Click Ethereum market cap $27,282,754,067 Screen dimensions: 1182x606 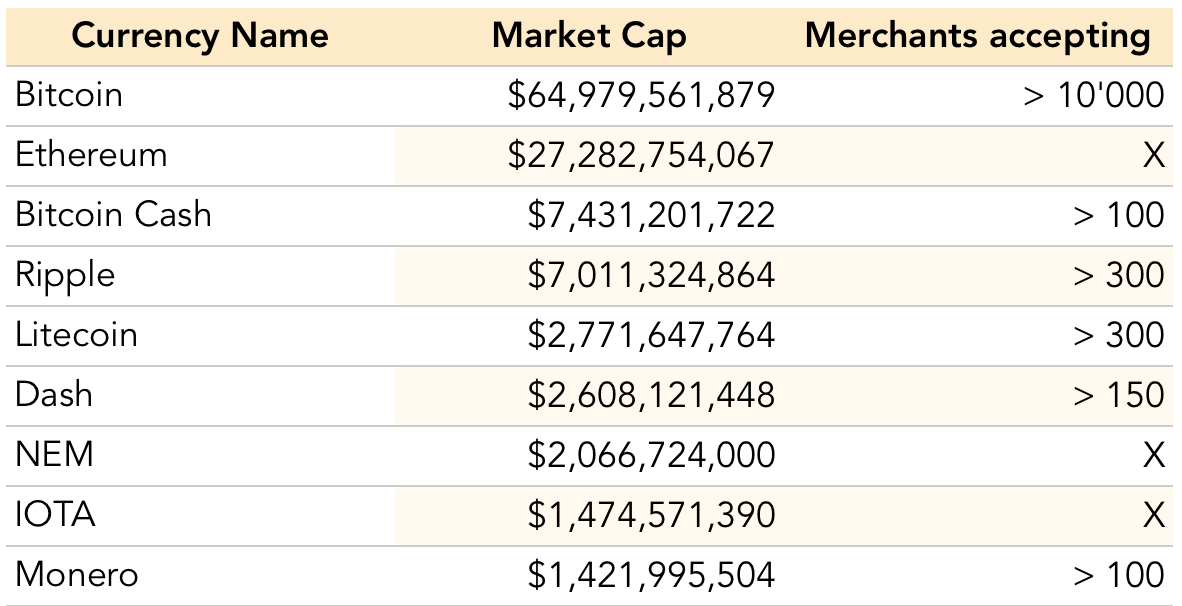[641, 155]
